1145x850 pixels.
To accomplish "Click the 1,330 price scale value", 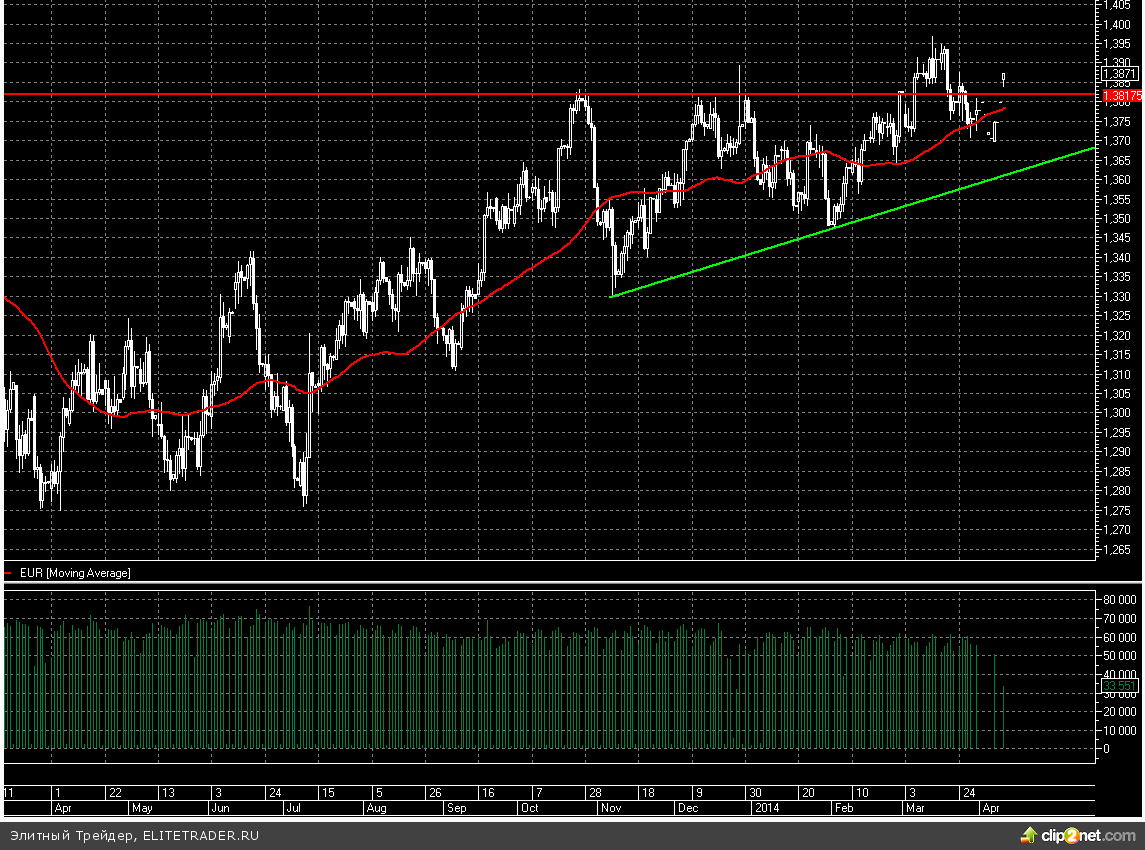I will (x=1117, y=296).
